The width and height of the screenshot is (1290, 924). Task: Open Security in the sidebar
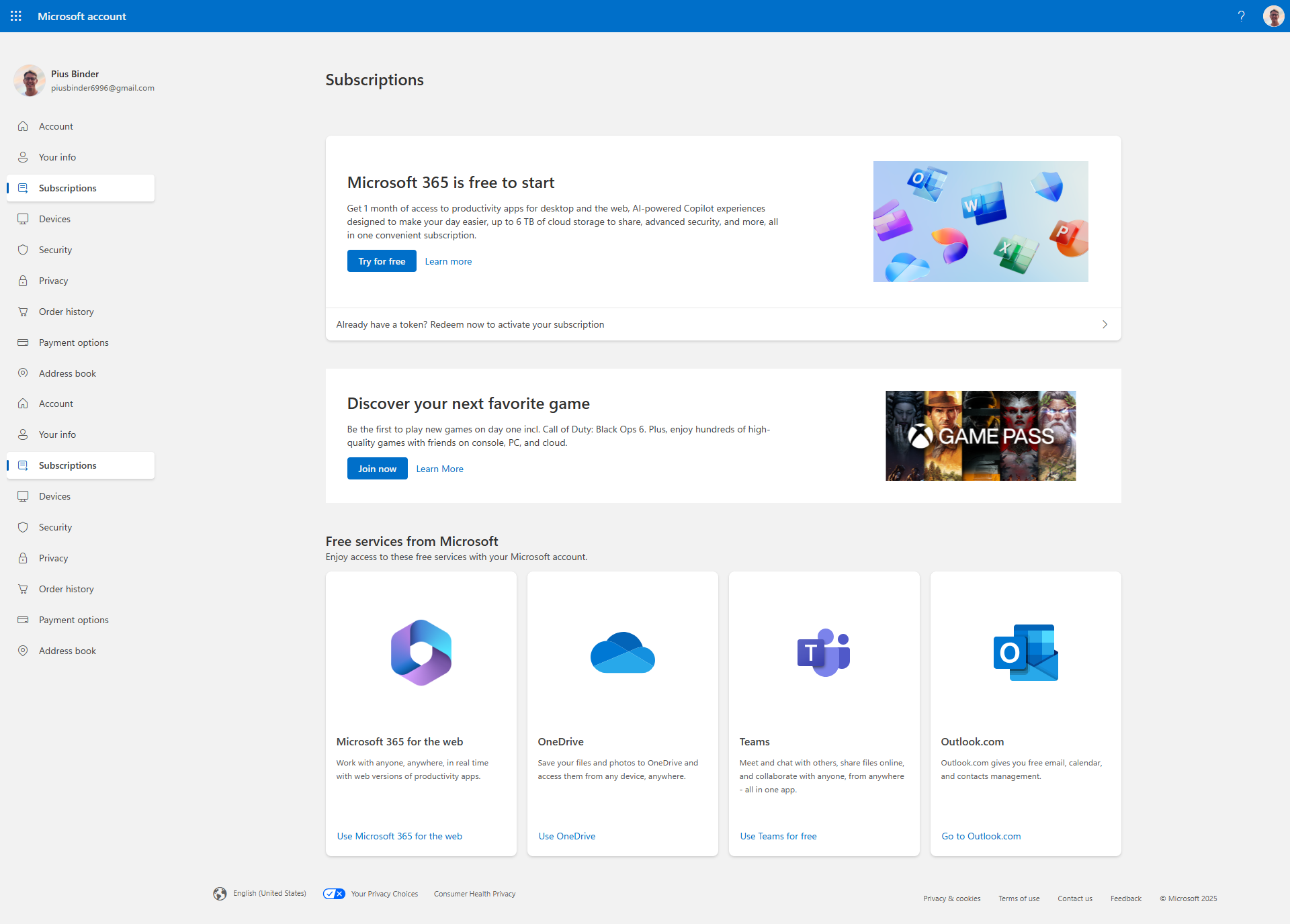pos(55,250)
